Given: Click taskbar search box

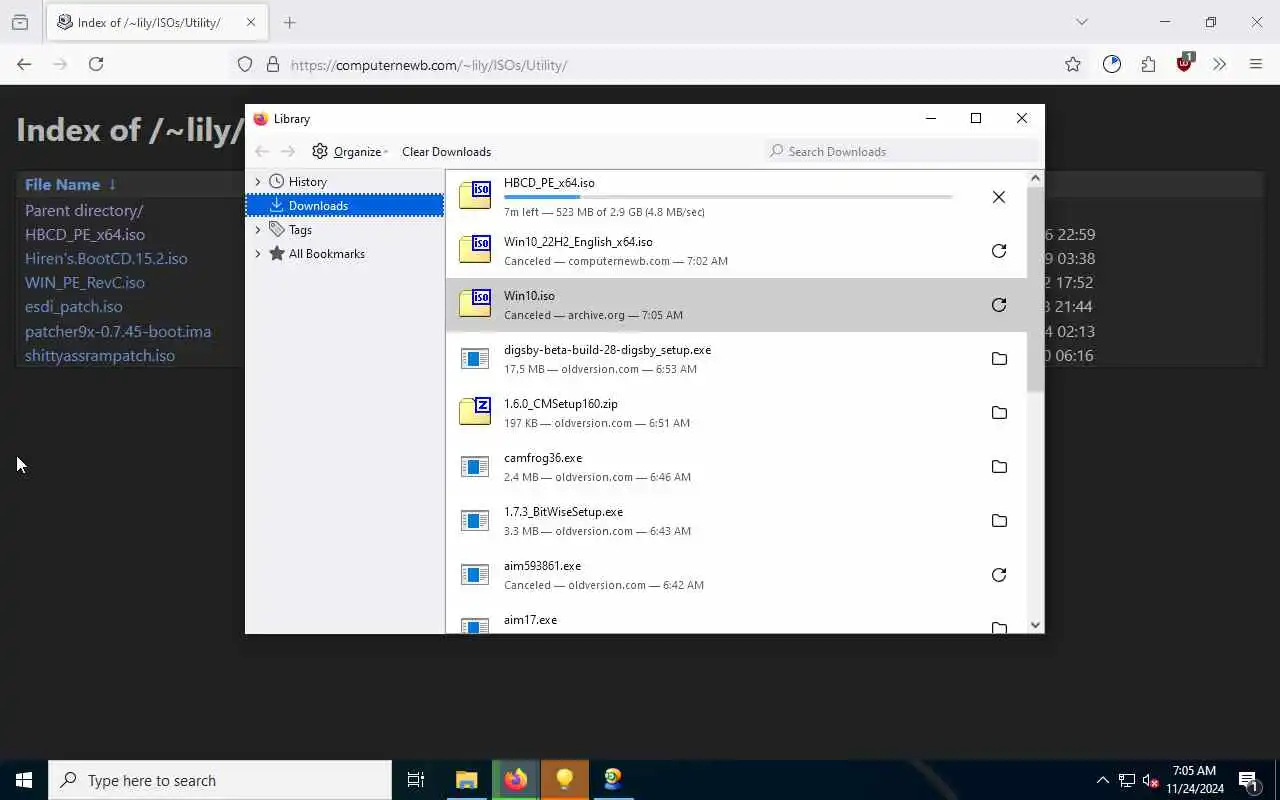Looking at the screenshot, I should point(220,780).
